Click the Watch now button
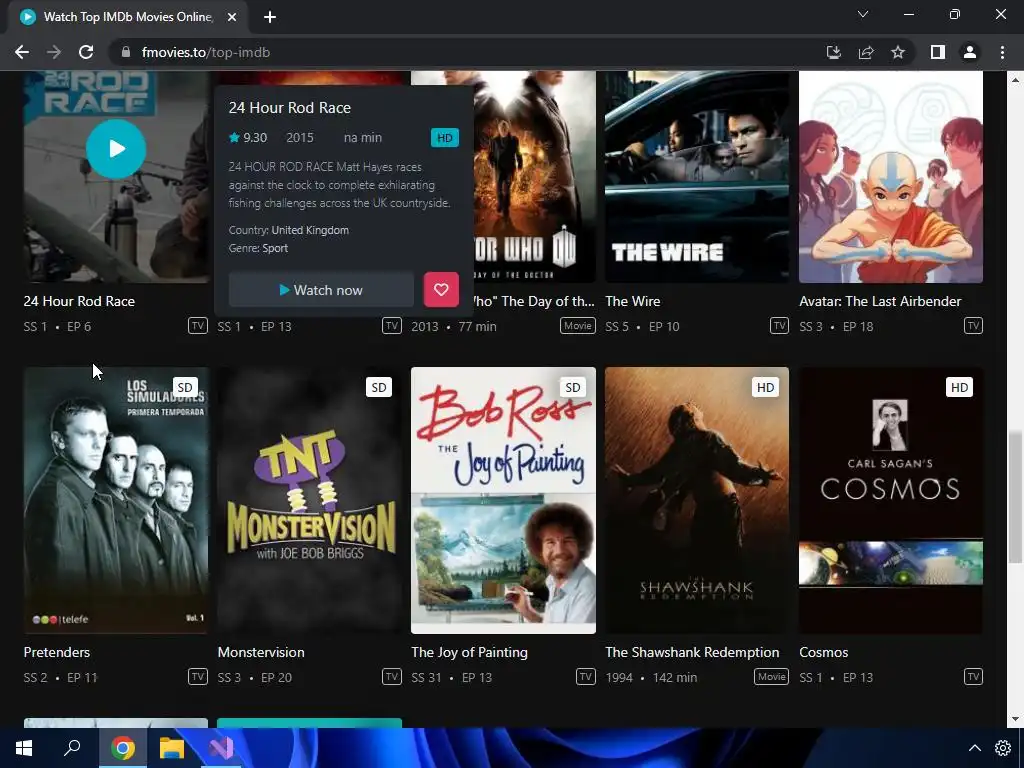The image size is (1024, 768). (x=321, y=290)
